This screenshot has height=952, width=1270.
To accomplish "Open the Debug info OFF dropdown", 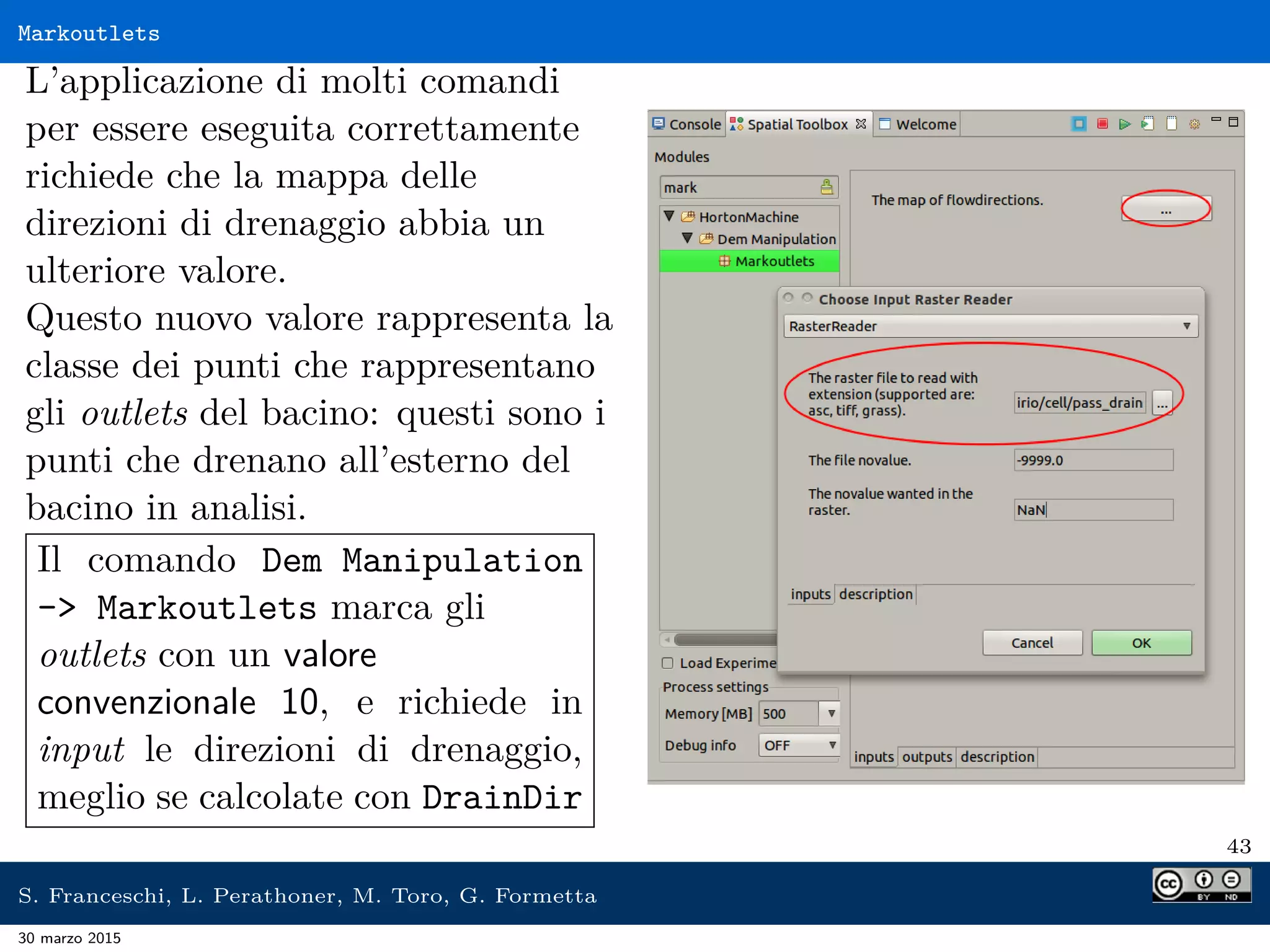I will coord(799,745).
